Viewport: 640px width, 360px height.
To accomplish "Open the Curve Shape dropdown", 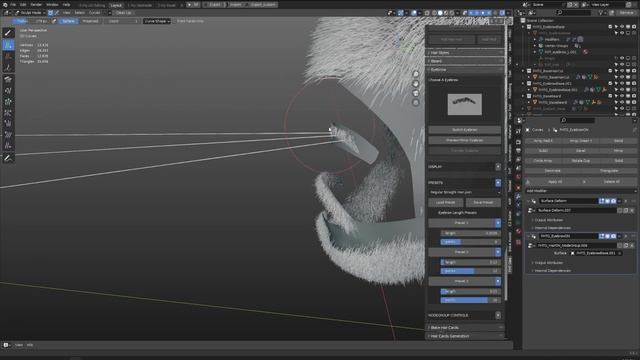I will [x=157, y=21].
